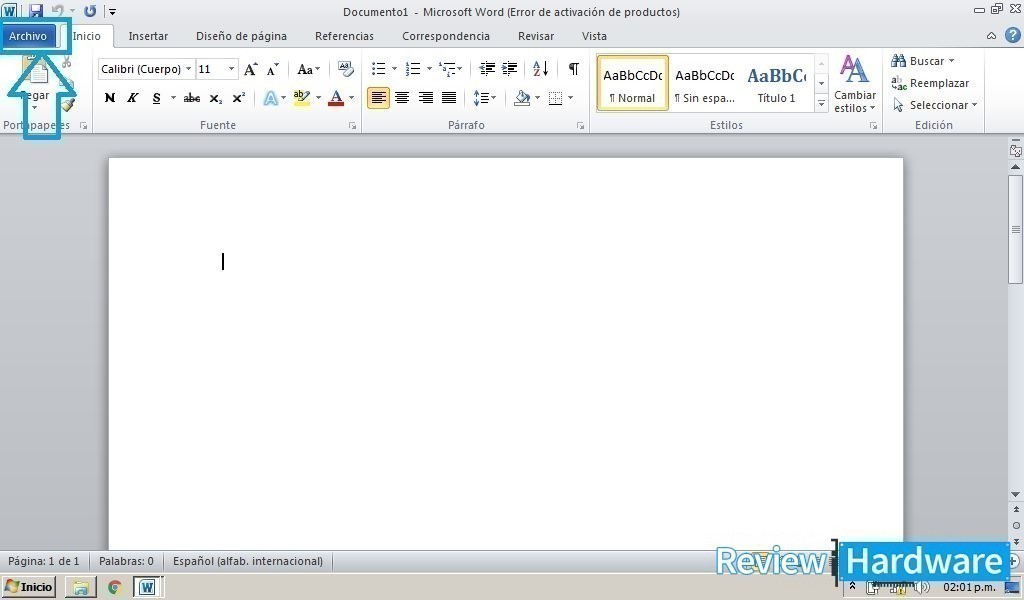Apply the Título 1 style
1024x600 pixels.
point(776,83)
